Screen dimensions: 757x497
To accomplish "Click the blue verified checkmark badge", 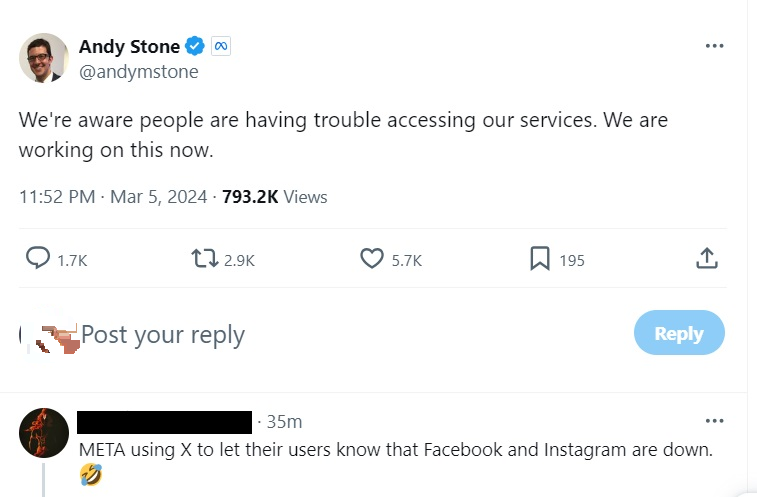I will pyautogui.click(x=196, y=46).
